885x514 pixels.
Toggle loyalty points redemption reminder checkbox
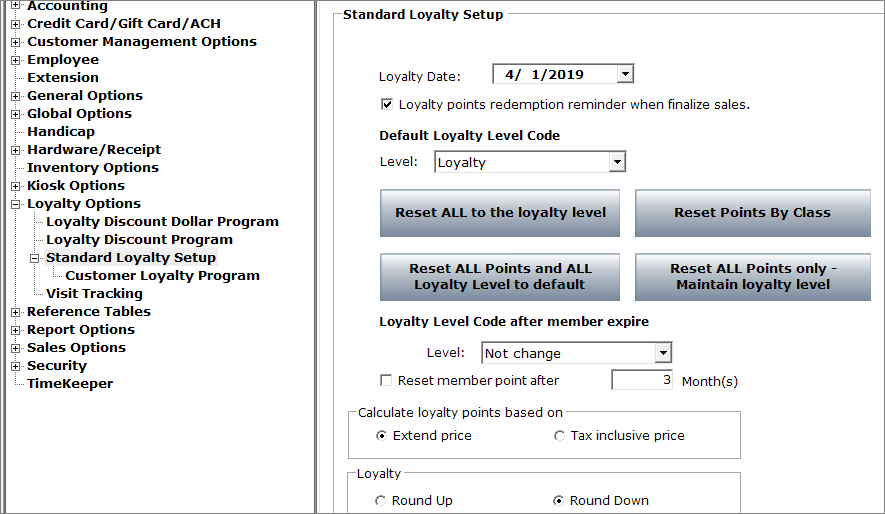coord(387,104)
